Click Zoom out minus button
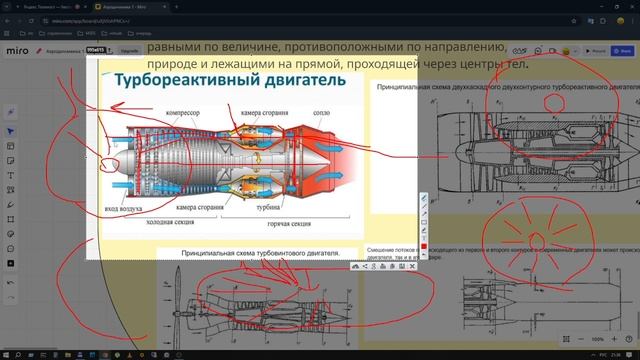 point(581,339)
